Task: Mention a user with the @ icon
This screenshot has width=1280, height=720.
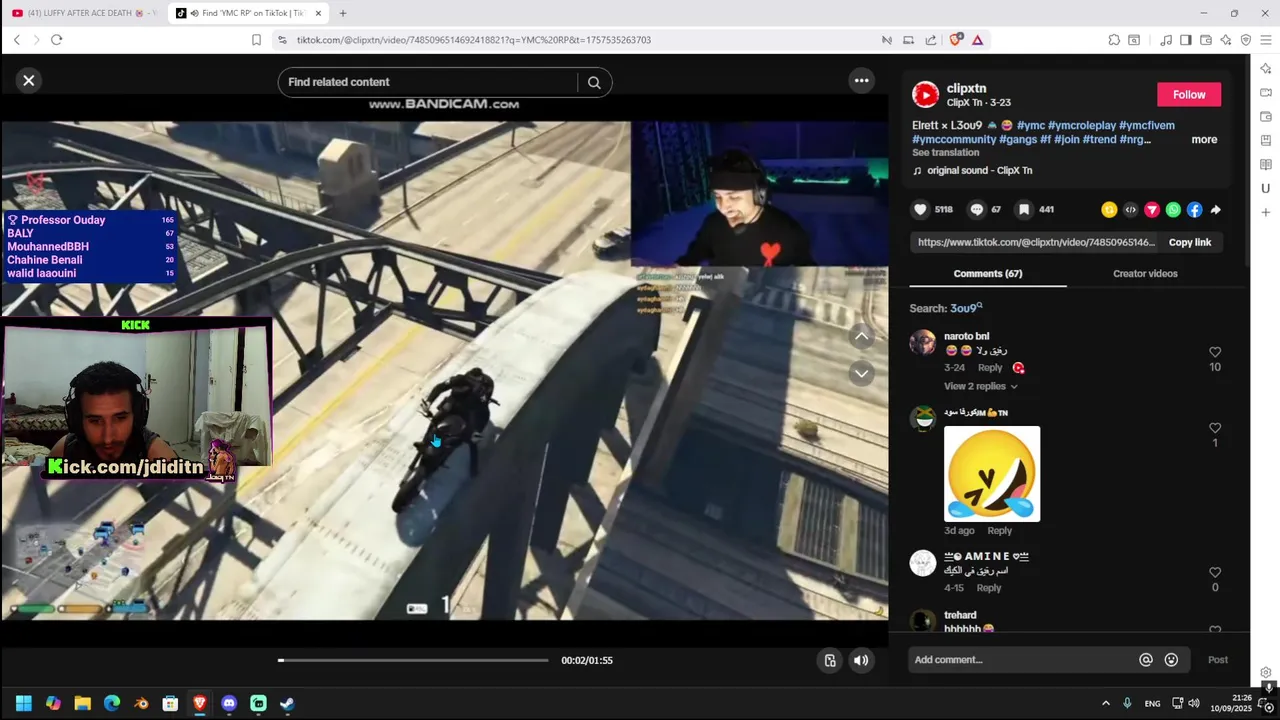Action: pyautogui.click(x=1146, y=660)
